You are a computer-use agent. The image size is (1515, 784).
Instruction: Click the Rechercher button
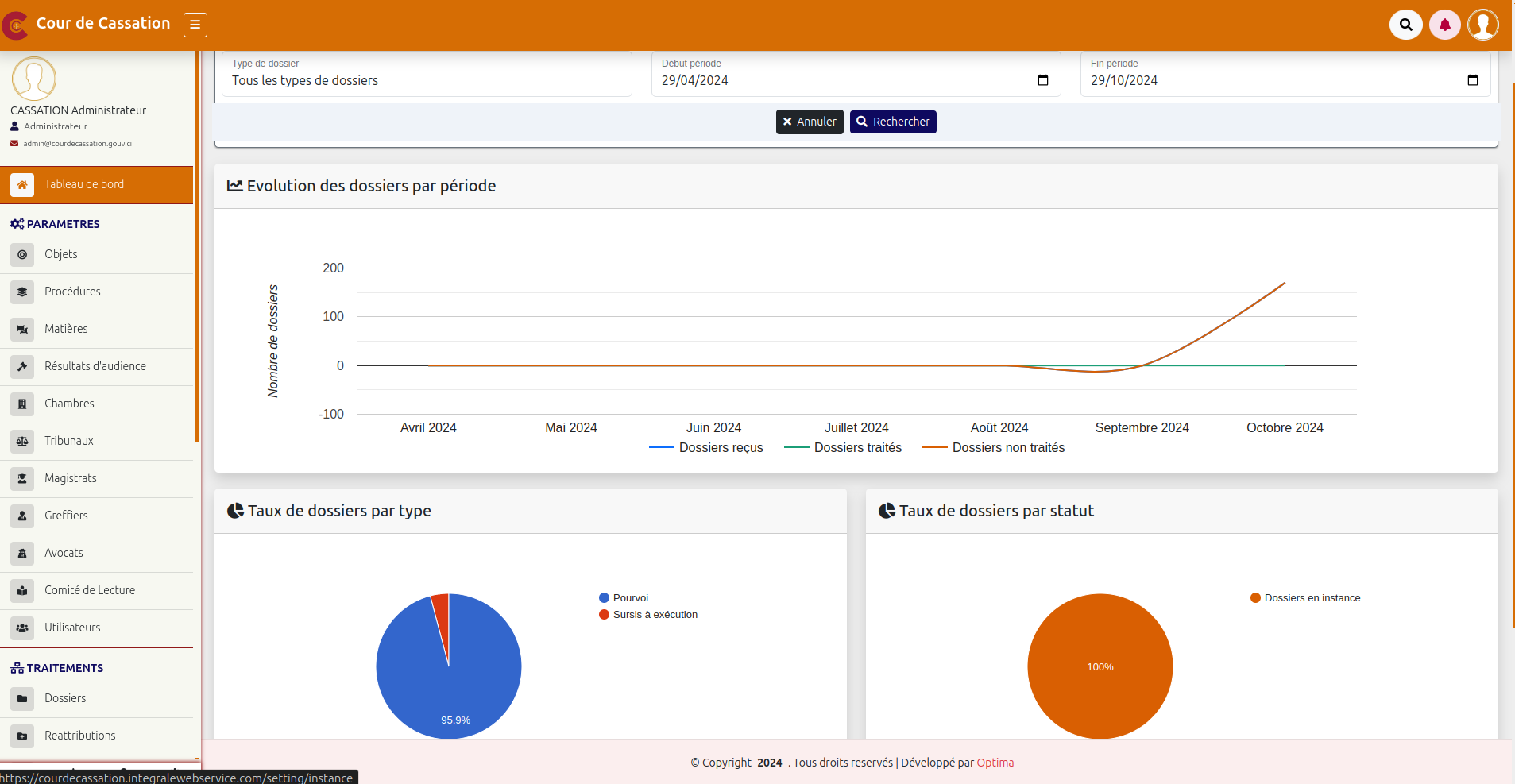click(x=893, y=122)
